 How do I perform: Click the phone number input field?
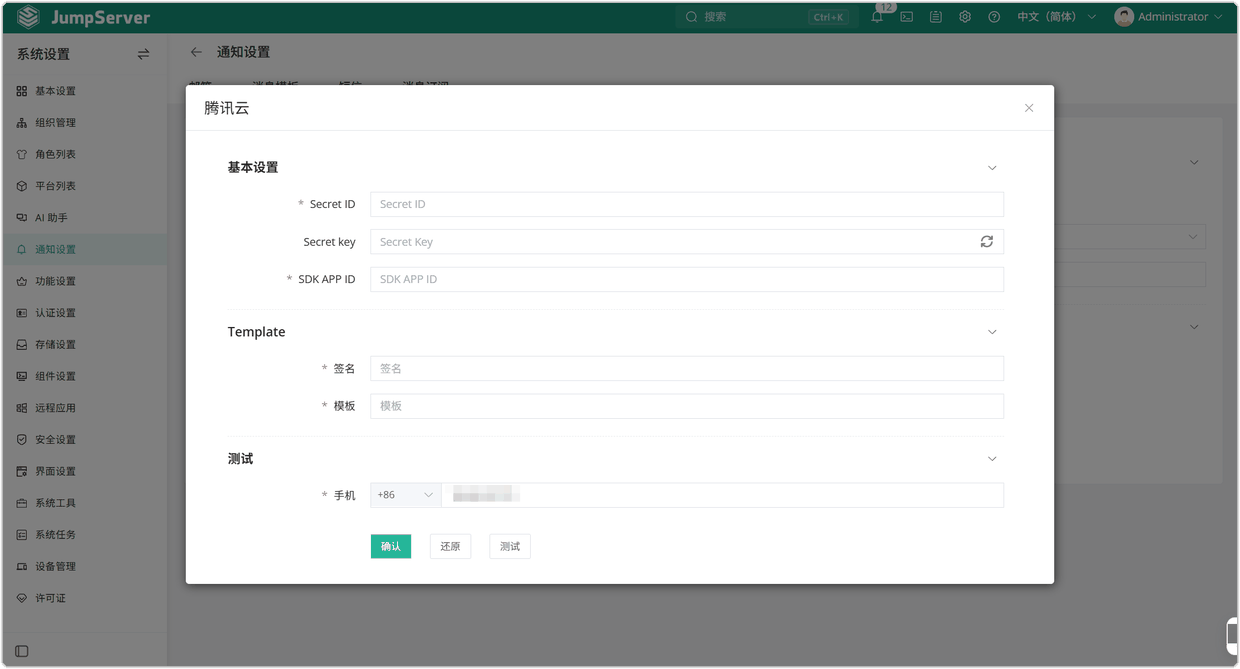pos(723,495)
